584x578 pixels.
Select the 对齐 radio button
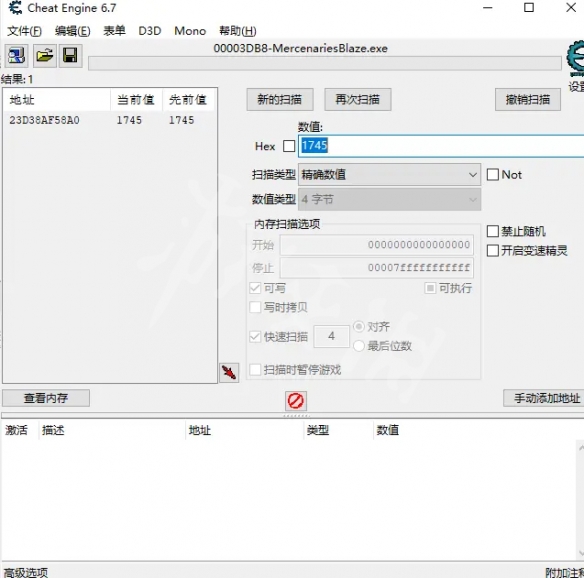(x=359, y=327)
